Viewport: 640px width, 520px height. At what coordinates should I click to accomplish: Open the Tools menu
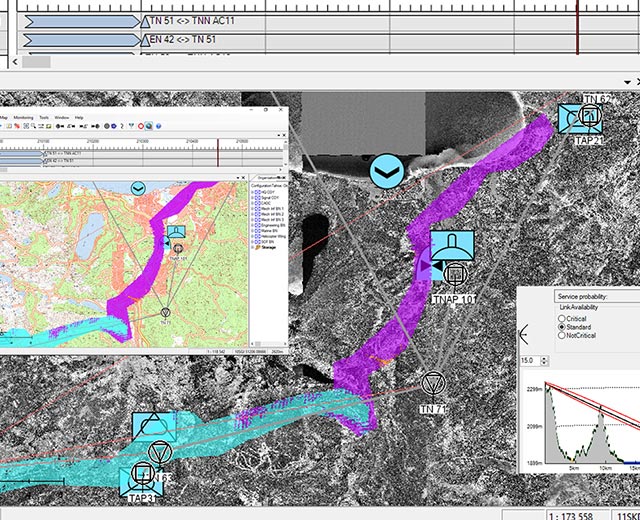coord(43,117)
